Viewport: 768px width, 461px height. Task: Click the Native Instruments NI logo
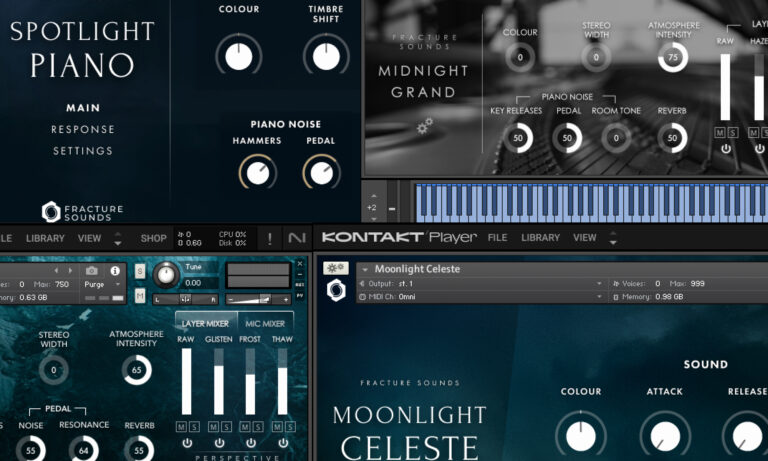[297, 239]
